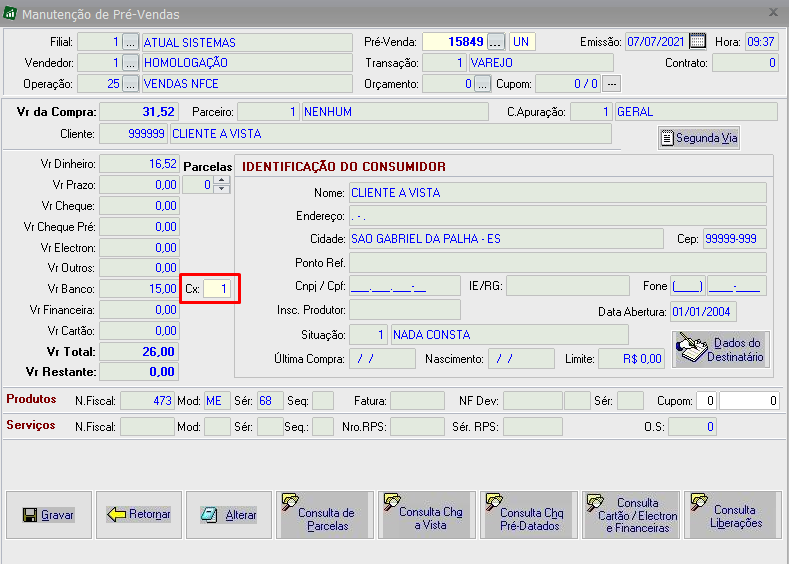Click the Nome field CLIENTE A VISTA
Viewport: 789px width, 564px height.
point(558,193)
